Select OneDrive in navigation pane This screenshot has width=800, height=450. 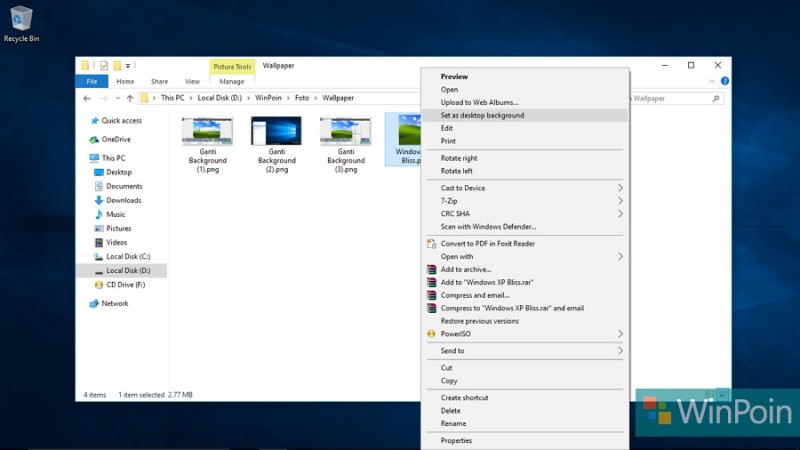pos(111,139)
